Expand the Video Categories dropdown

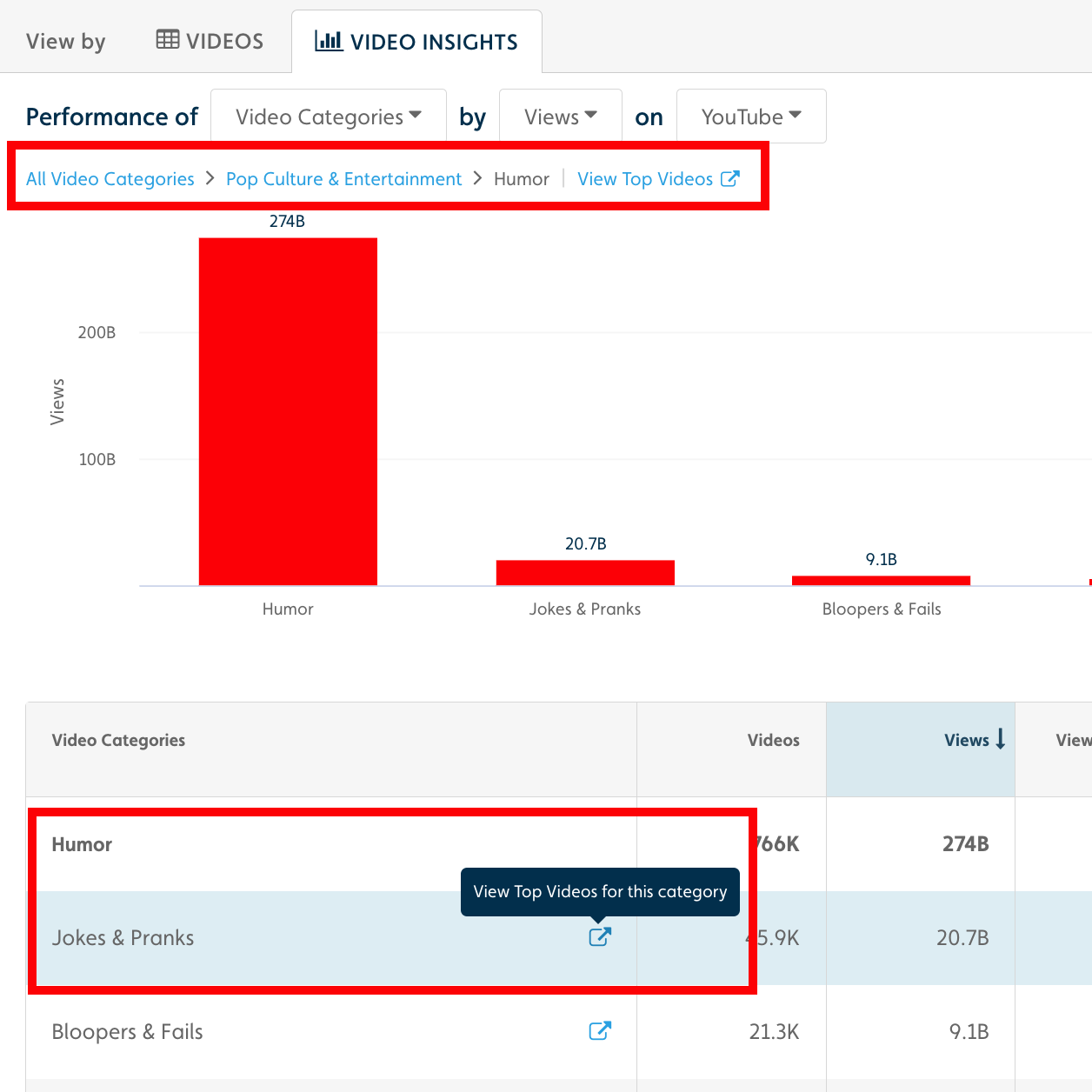click(328, 117)
